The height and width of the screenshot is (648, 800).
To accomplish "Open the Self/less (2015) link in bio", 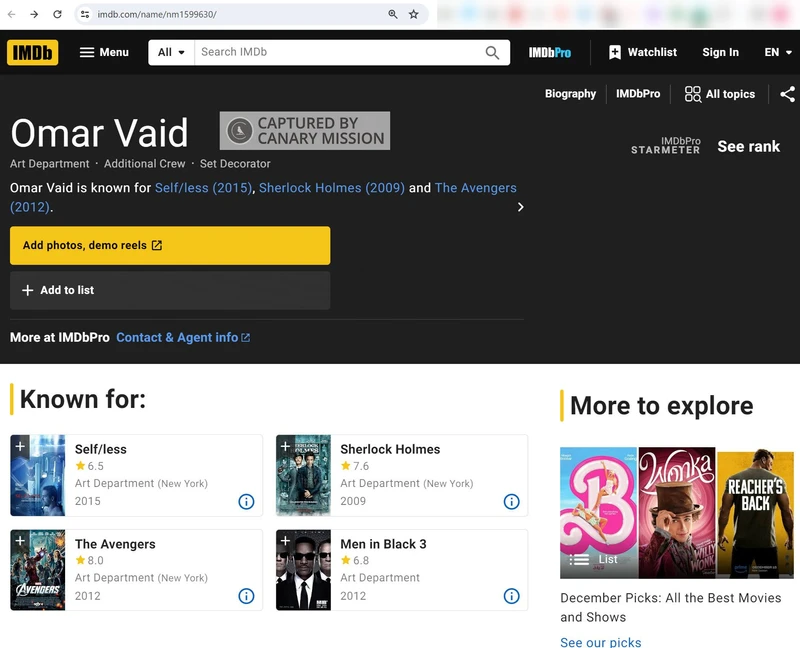I will (x=204, y=188).
